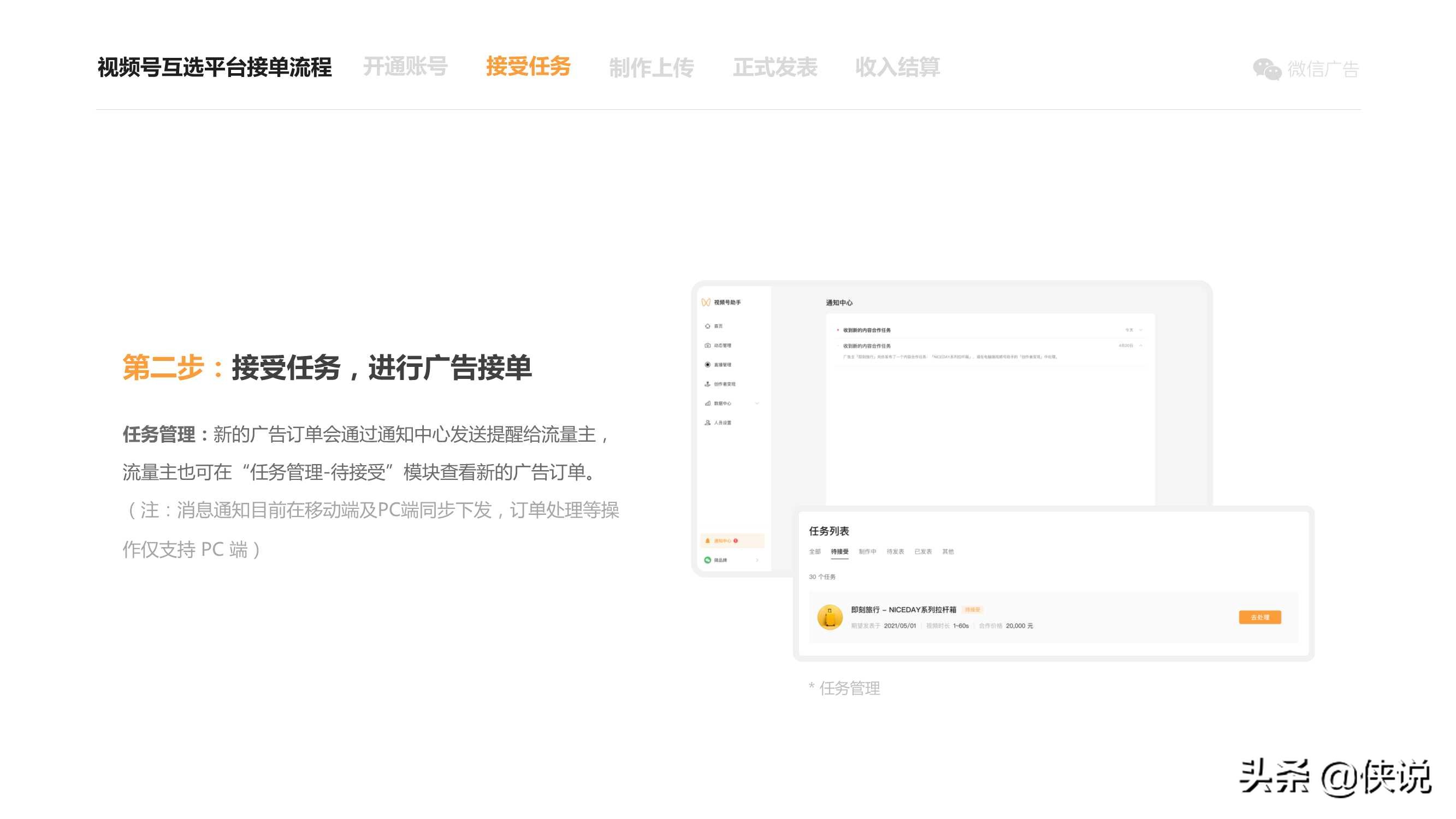Open the 已发表 task tab
This screenshot has width=1456, height=819.
pyautogui.click(x=922, y=551)
